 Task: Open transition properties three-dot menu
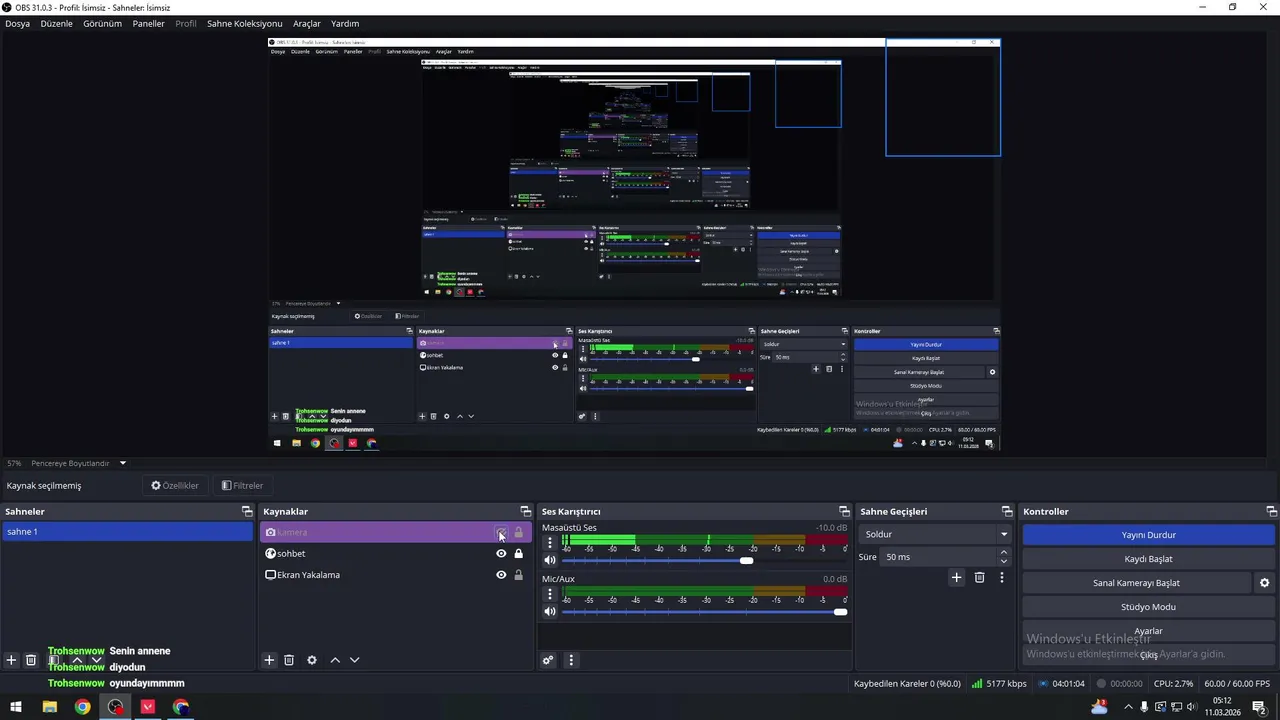coord(1001,577)
